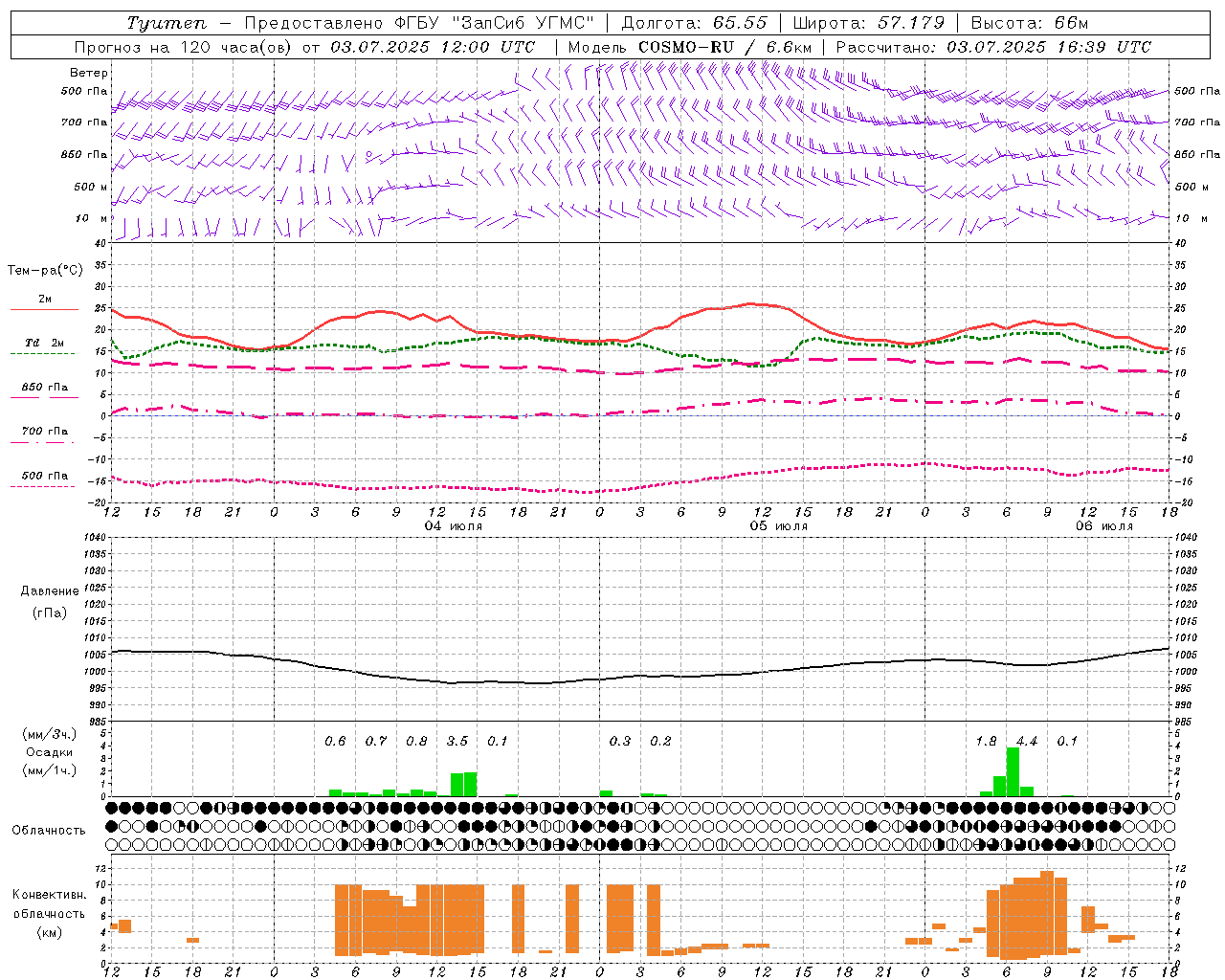The image size is (1225, 980).
Task: Click the 1.8 precipitation total value
Action: point(986,741)
